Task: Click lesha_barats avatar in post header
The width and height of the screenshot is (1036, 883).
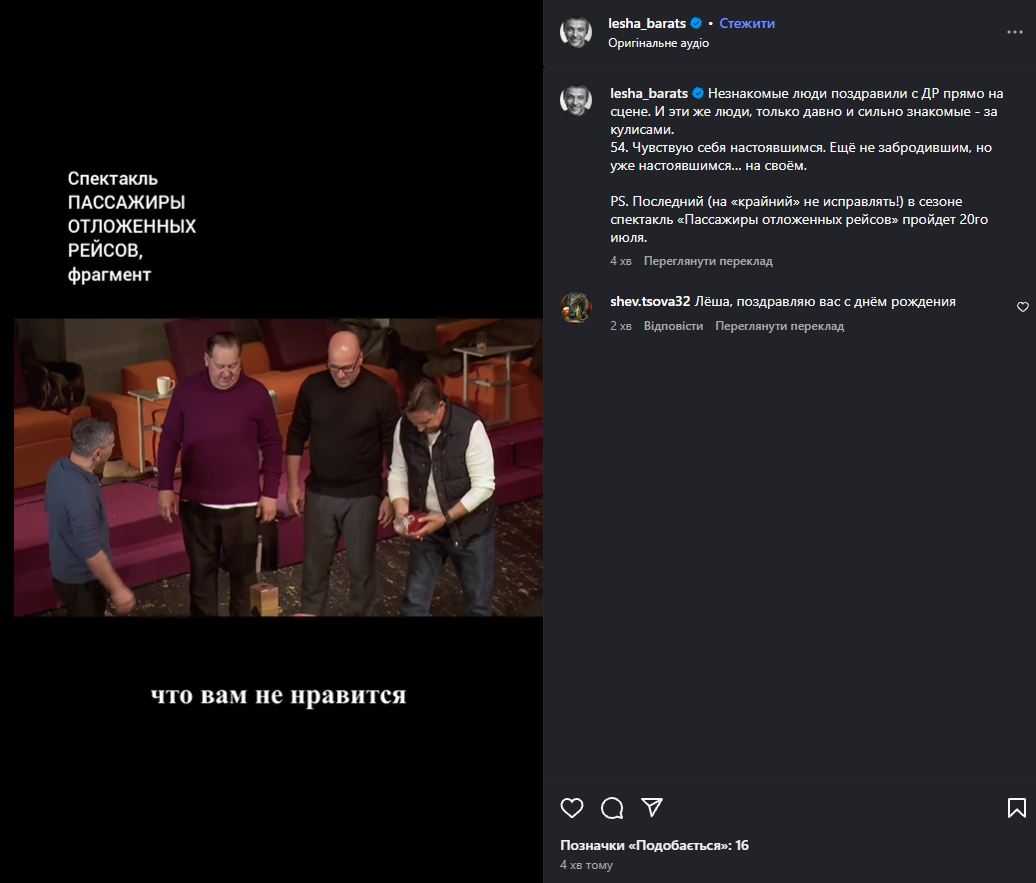Action: pos(576,32)
